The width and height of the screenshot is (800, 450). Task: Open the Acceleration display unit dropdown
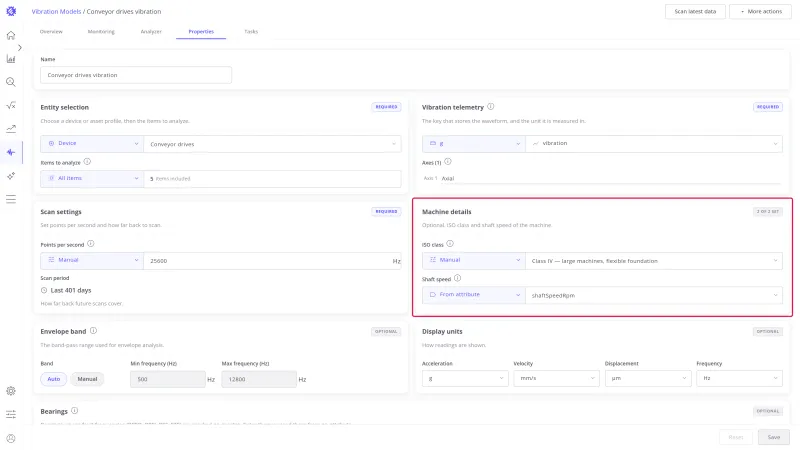[x=465, y=379]
